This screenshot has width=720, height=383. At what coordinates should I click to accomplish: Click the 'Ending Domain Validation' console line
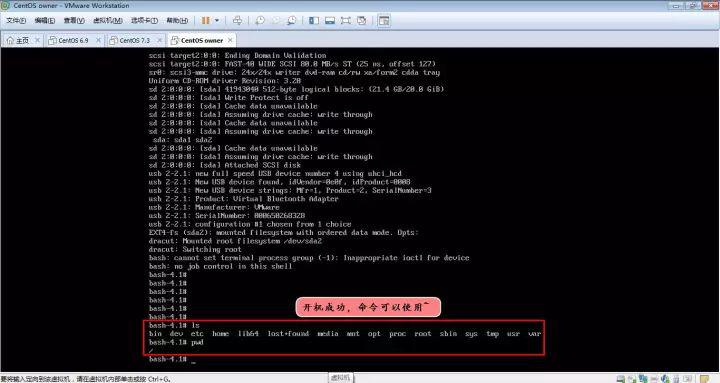pyautogui.click(x=237, y=56)
